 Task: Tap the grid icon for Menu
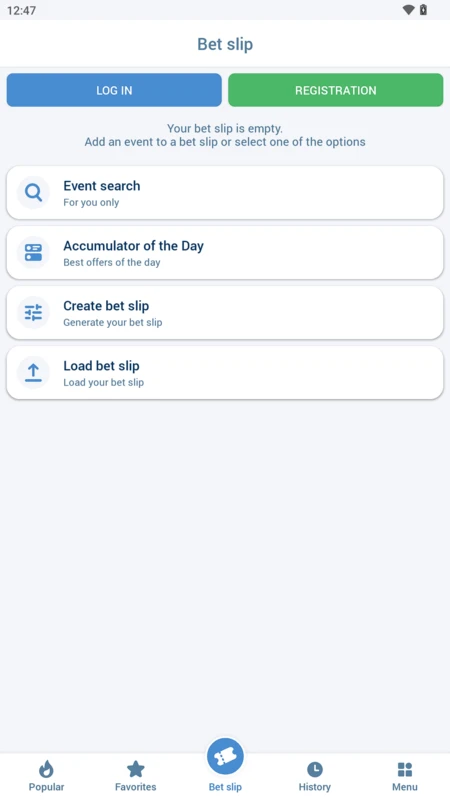(x=405, y=769)
